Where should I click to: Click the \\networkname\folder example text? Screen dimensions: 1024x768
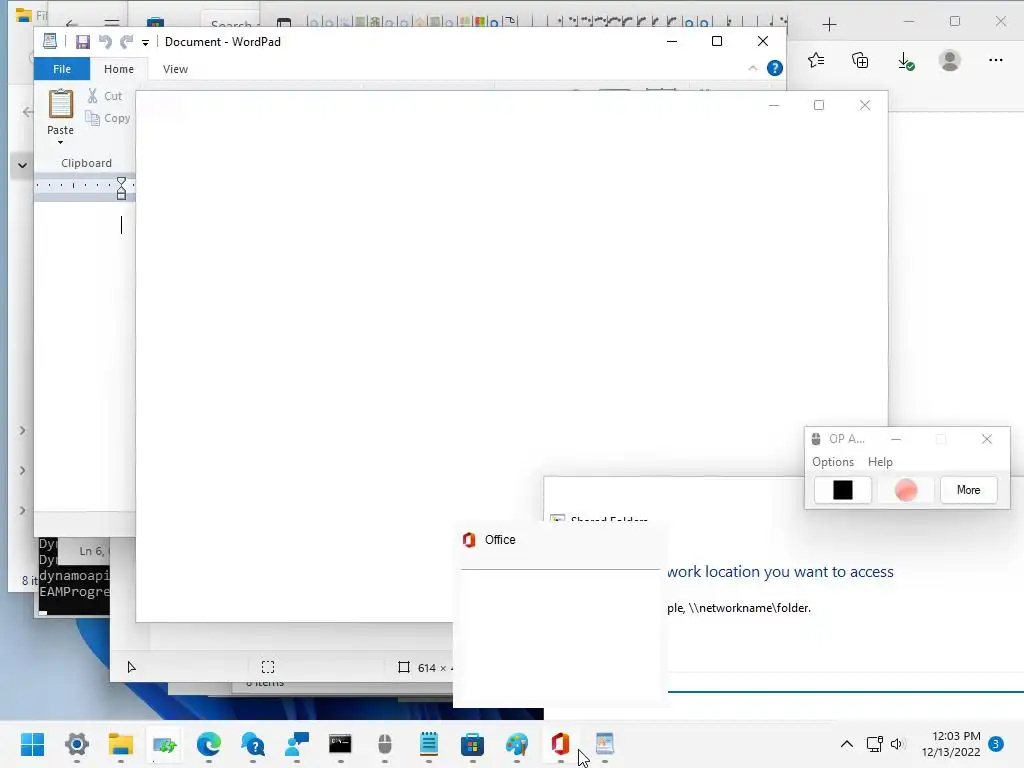pos(750,608)
